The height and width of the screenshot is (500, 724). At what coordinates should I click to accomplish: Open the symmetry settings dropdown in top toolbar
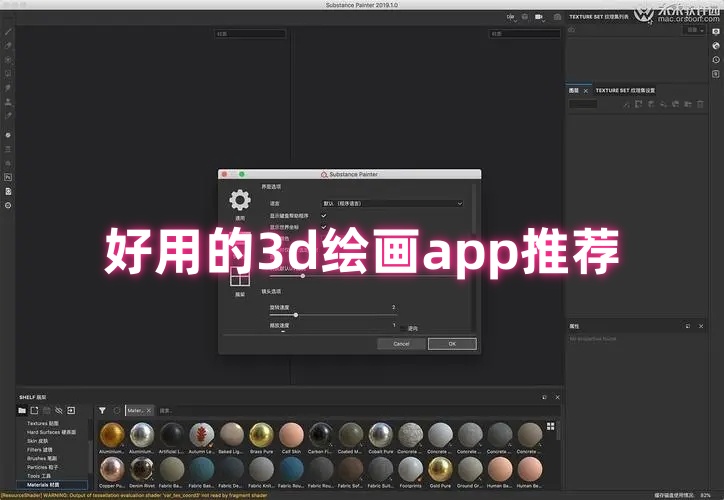511,17
